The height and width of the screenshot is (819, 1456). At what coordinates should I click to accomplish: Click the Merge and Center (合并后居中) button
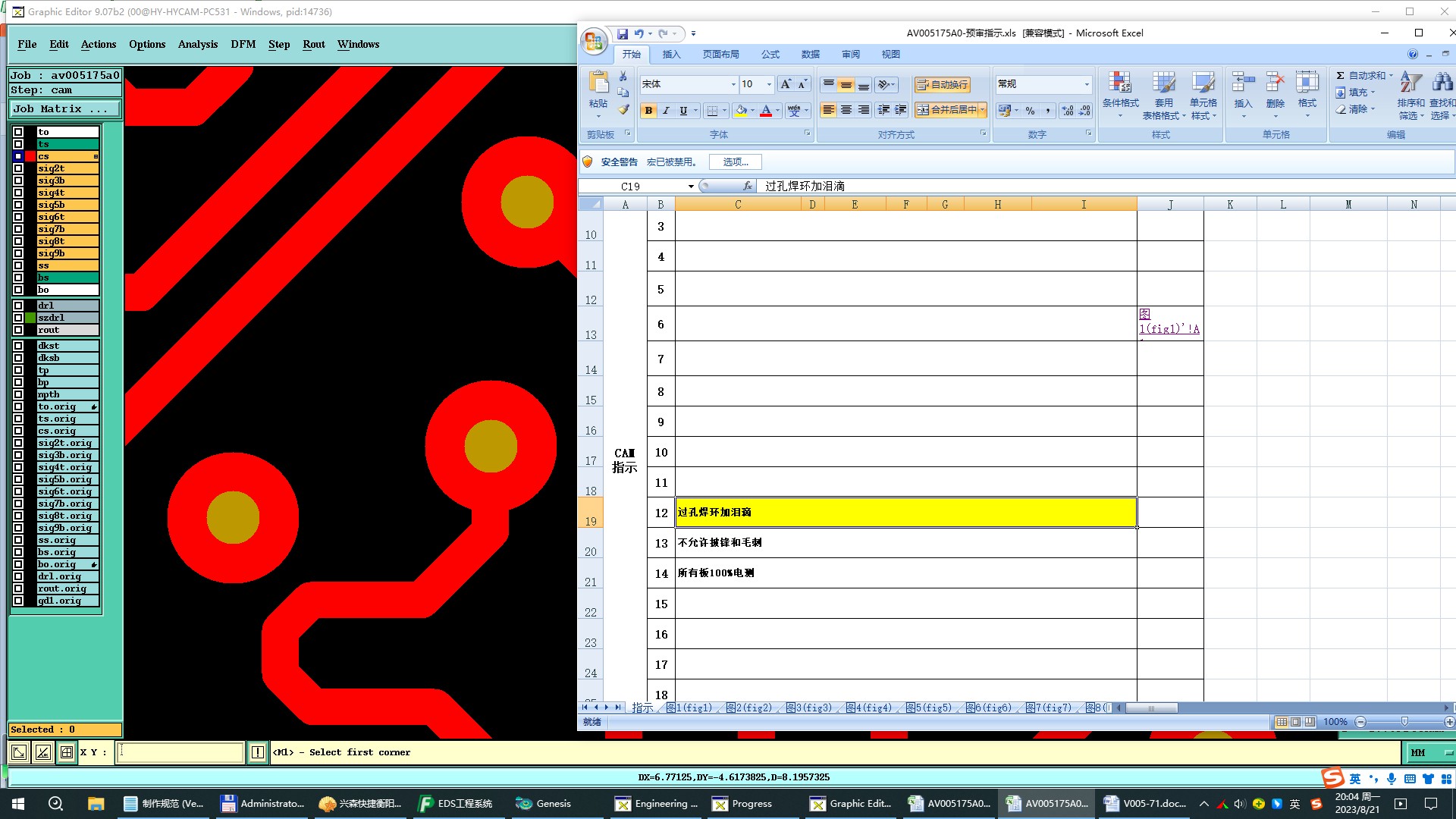946,110
